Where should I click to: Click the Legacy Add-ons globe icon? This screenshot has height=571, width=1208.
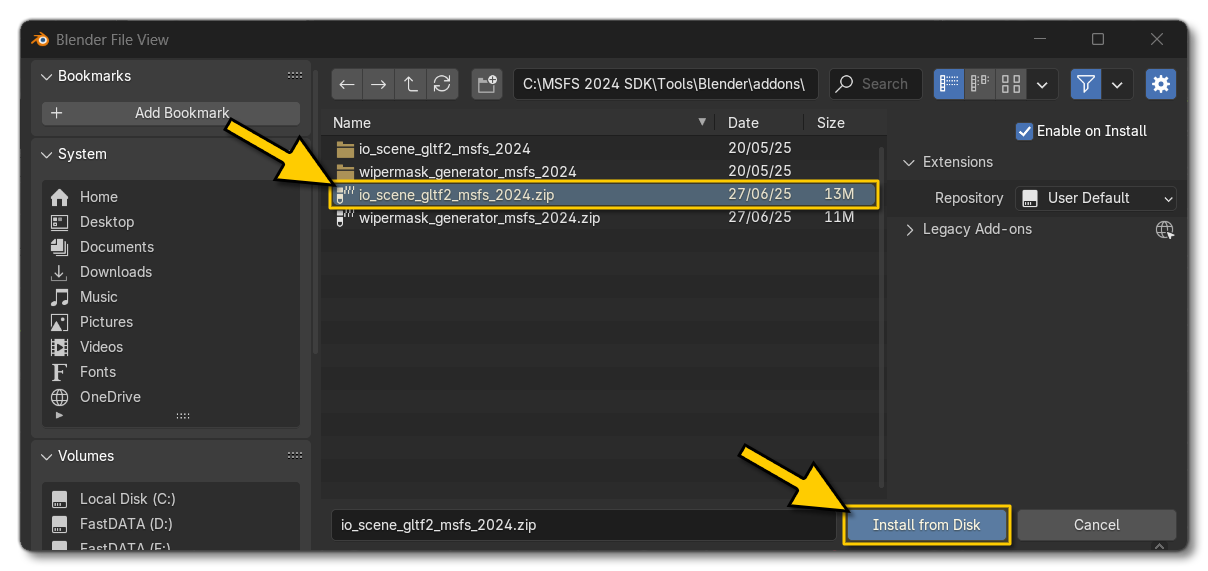coord(1164,230)
